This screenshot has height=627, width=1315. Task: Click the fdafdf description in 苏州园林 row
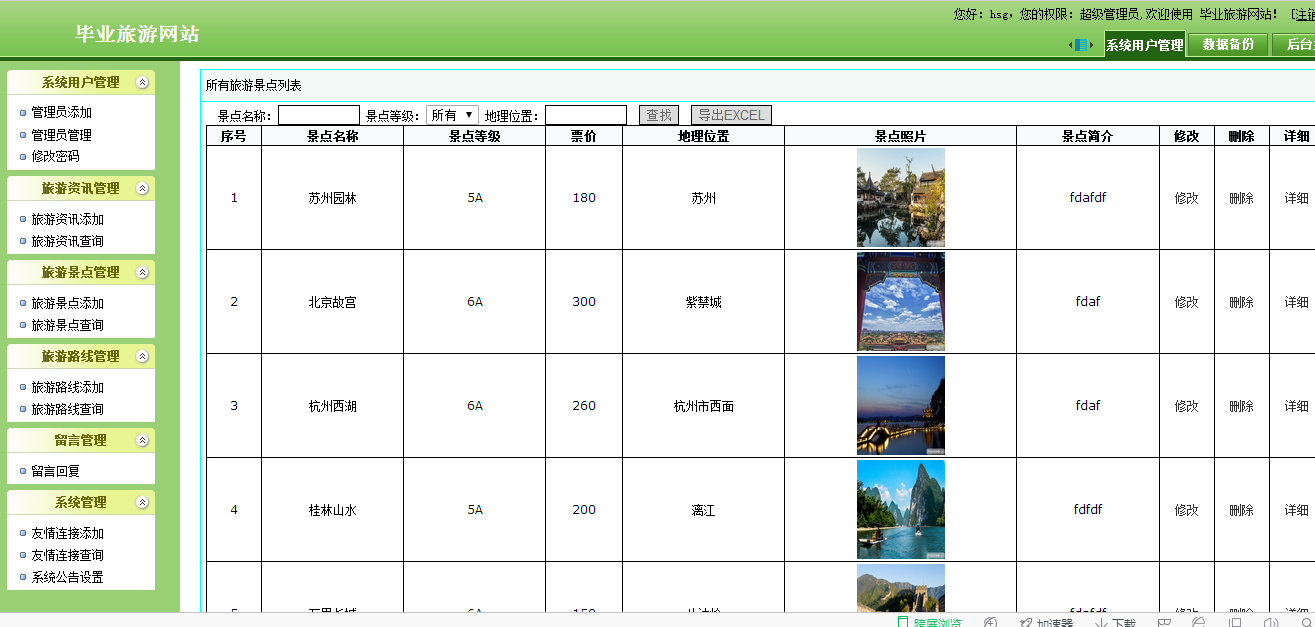click(x=1088, y=198)
